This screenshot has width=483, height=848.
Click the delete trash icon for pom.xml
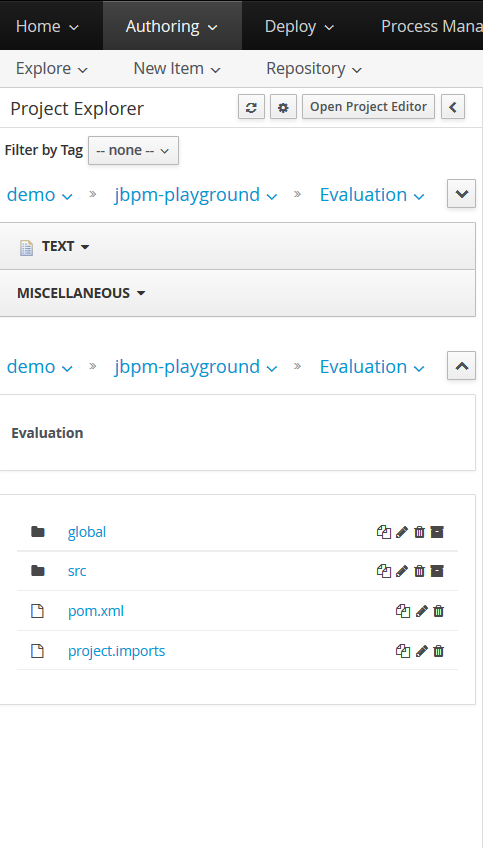(x=439, y=611)
